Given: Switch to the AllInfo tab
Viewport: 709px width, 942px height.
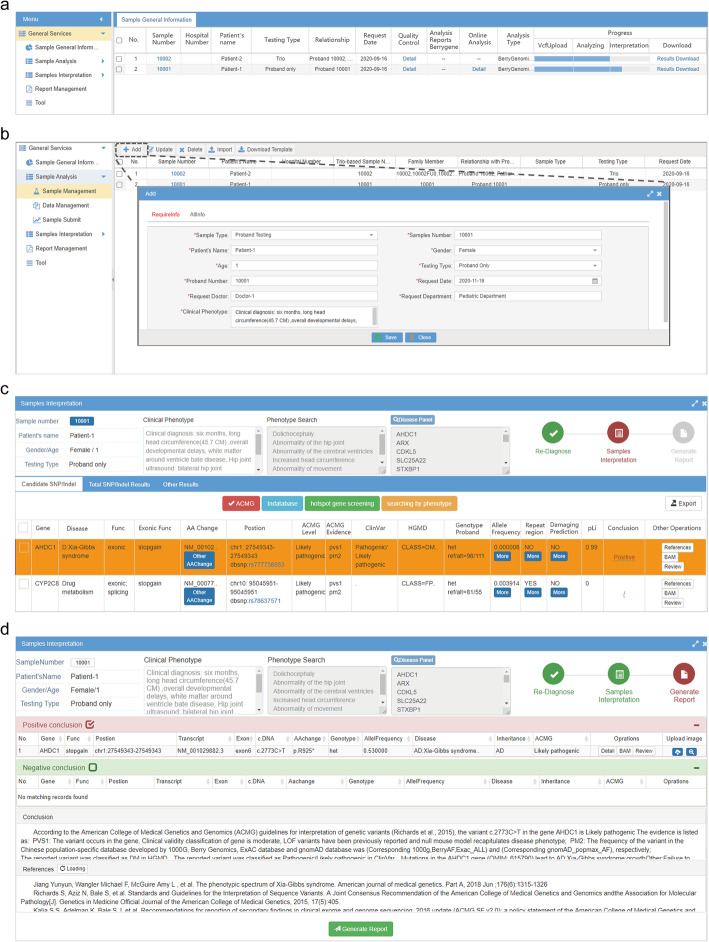Looking at the screenshot, I should coord(197,214).
